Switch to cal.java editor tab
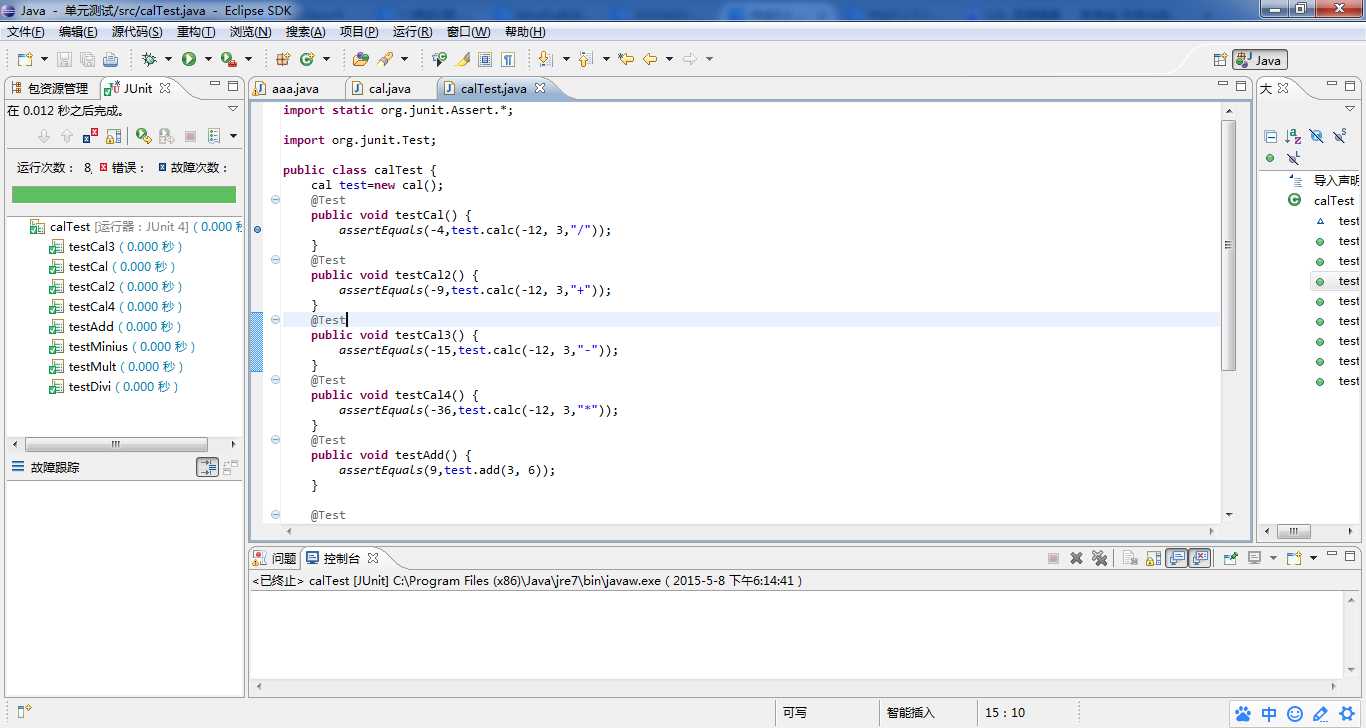 (x=390, y=88)
